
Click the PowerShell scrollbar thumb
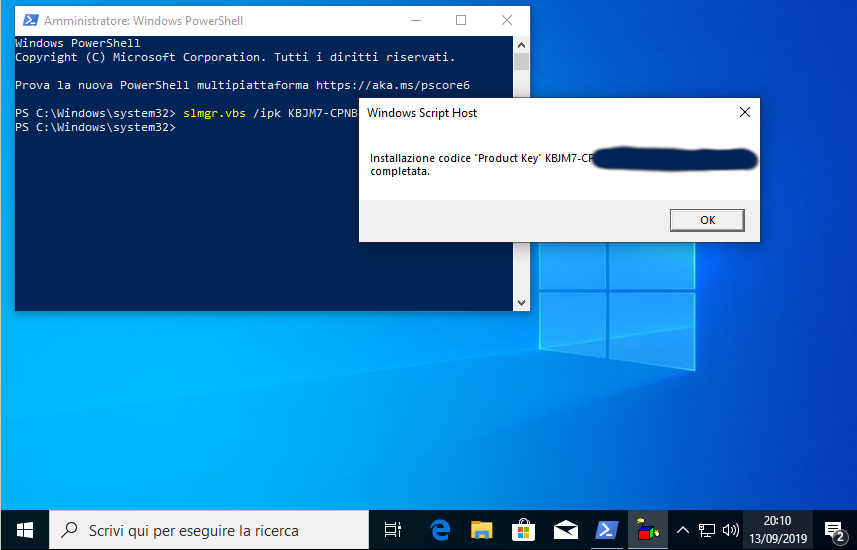pyautogui.click(x=521, y=61)
